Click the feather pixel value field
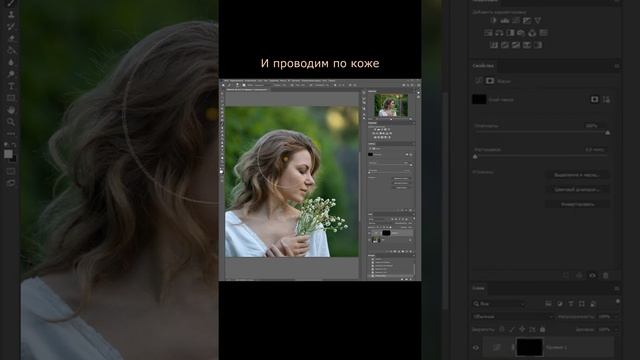This screenshot has width=640, height=360. pos(594,149)
